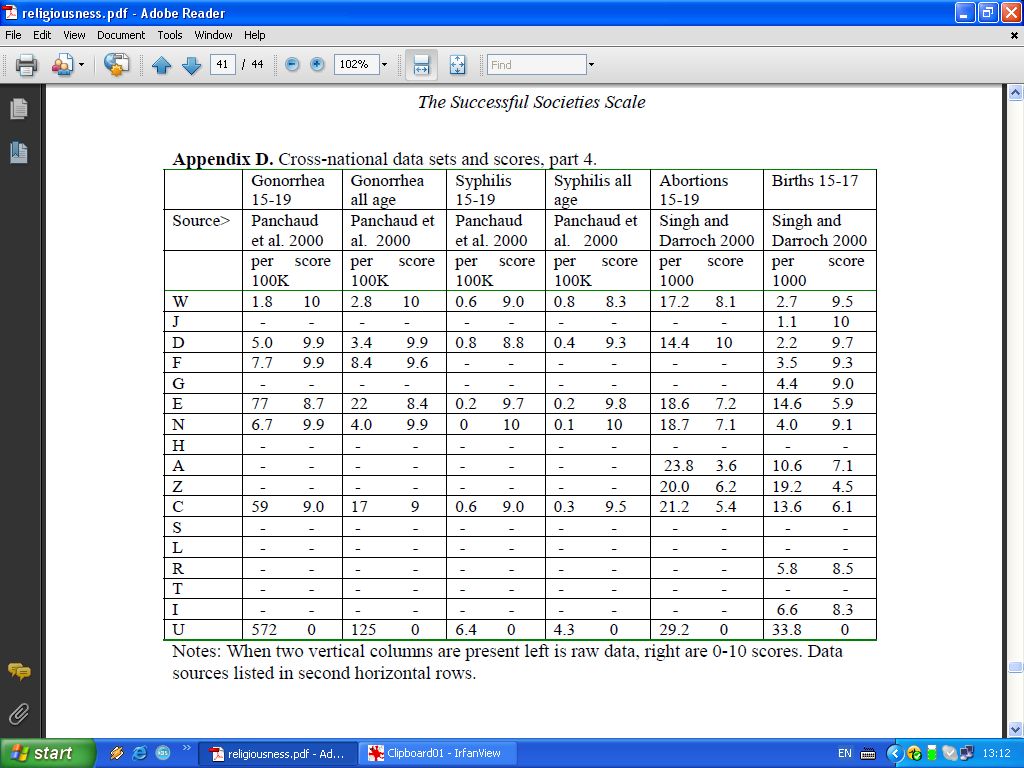Toggle fit one full page view
The height and width of the screenshot is (768, 1024).
point(458,65)
